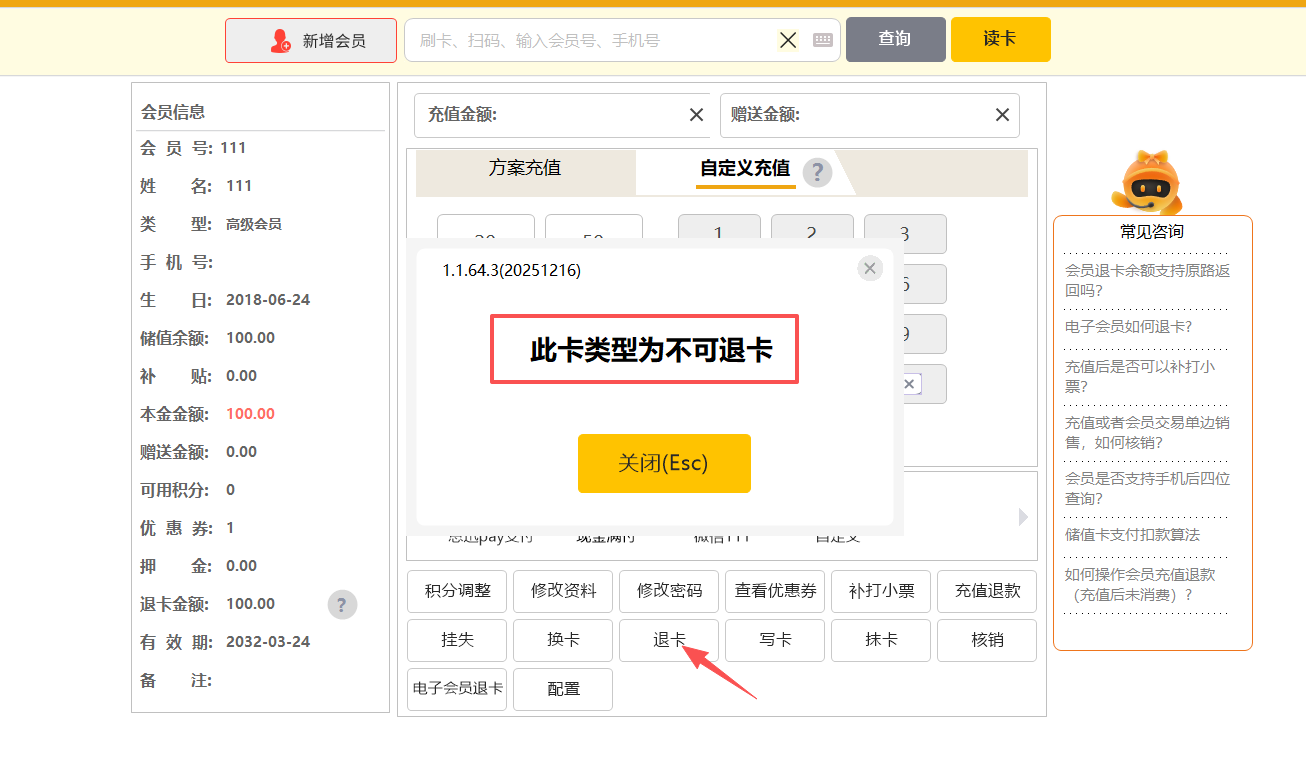Viewport: 1306px width, 757px height.
Task: Focus the member number search input field
Action: click(590, 41)
